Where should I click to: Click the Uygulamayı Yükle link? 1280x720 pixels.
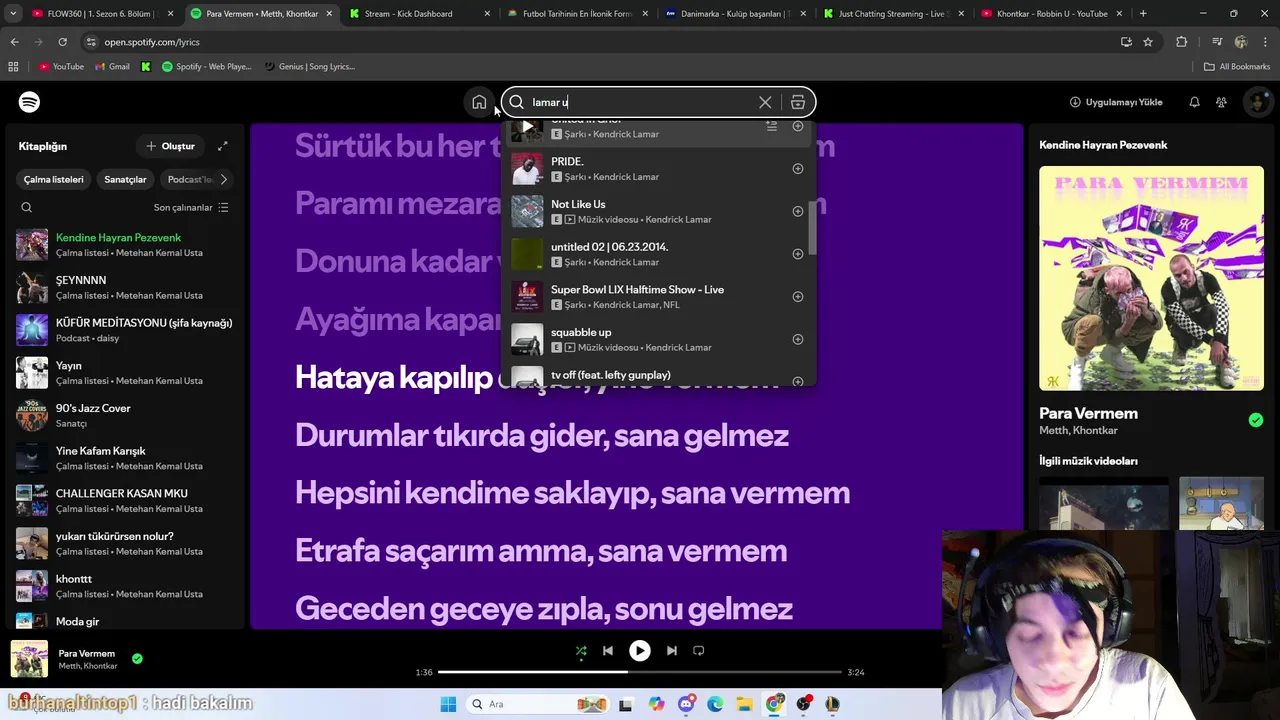point(1116,102)
